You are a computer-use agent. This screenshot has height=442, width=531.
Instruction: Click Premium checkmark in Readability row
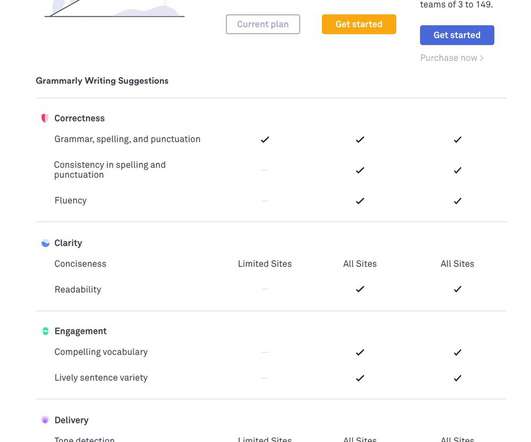click(x=360, y=289)
